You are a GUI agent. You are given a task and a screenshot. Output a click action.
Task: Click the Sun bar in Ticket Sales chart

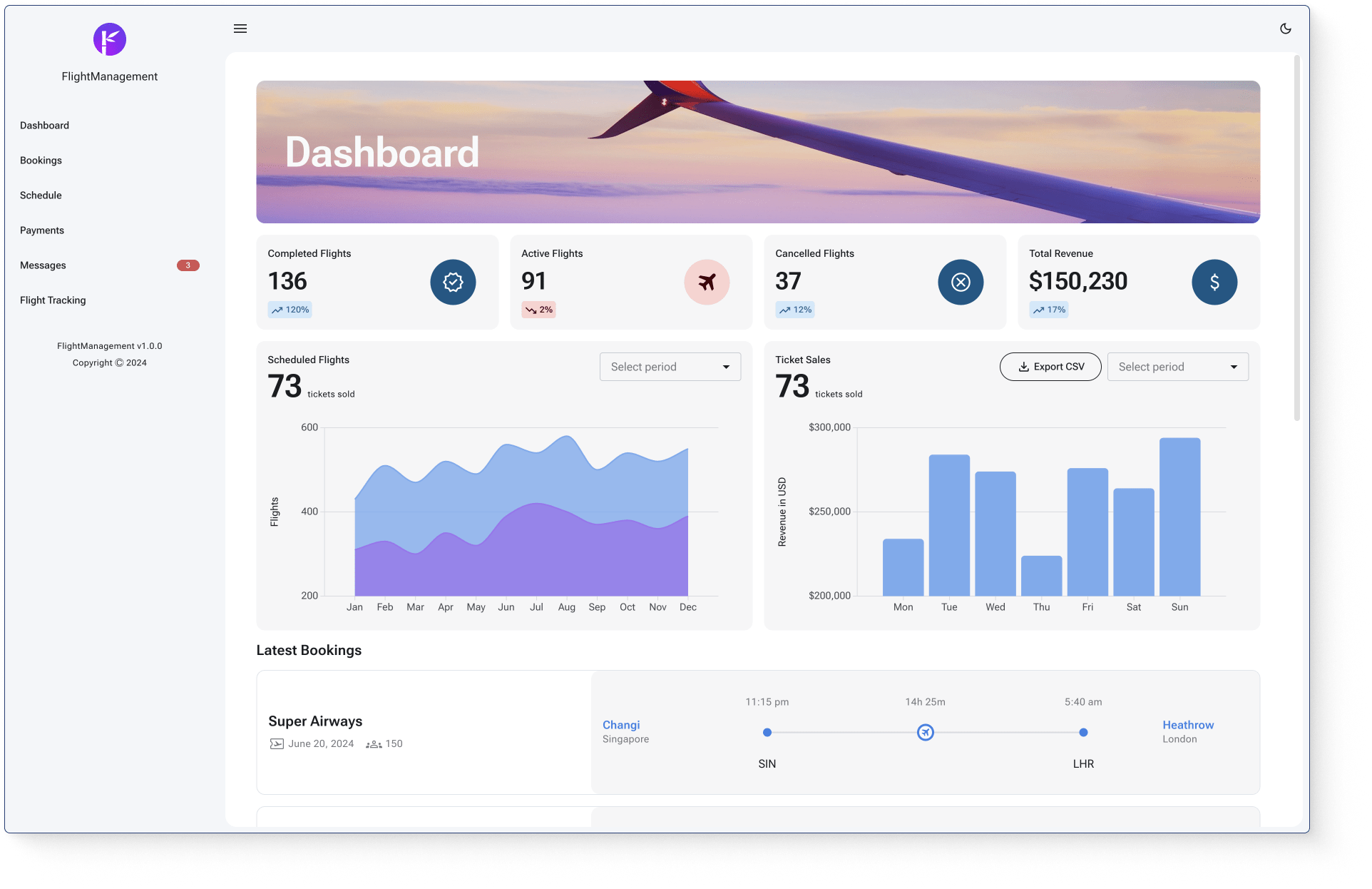(1179, 517)
